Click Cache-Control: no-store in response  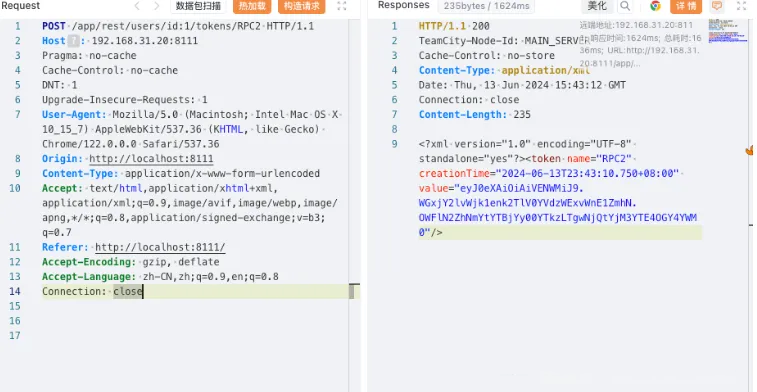click(487, 56)
